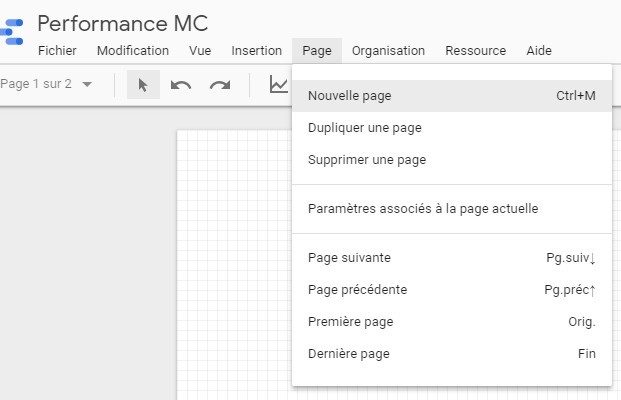Redo the last undone action

coord(219,85)
